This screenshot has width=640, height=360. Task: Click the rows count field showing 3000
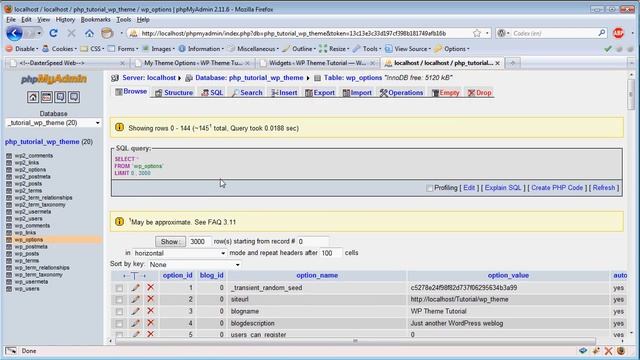199,242
